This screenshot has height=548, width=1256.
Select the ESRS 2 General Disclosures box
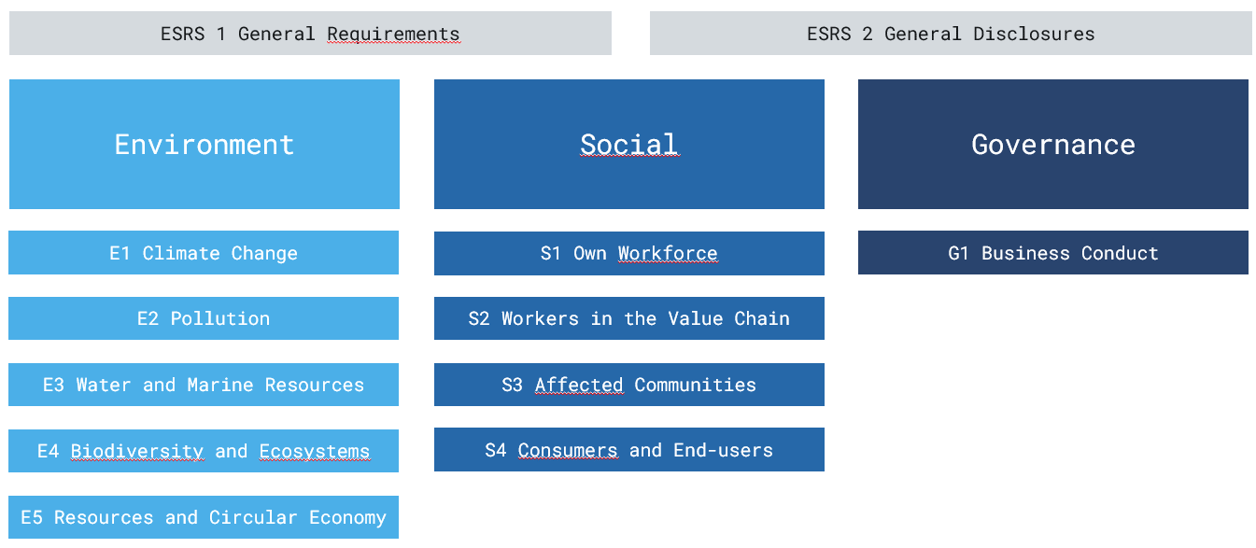pyautogui.click(x=950, y=33)
